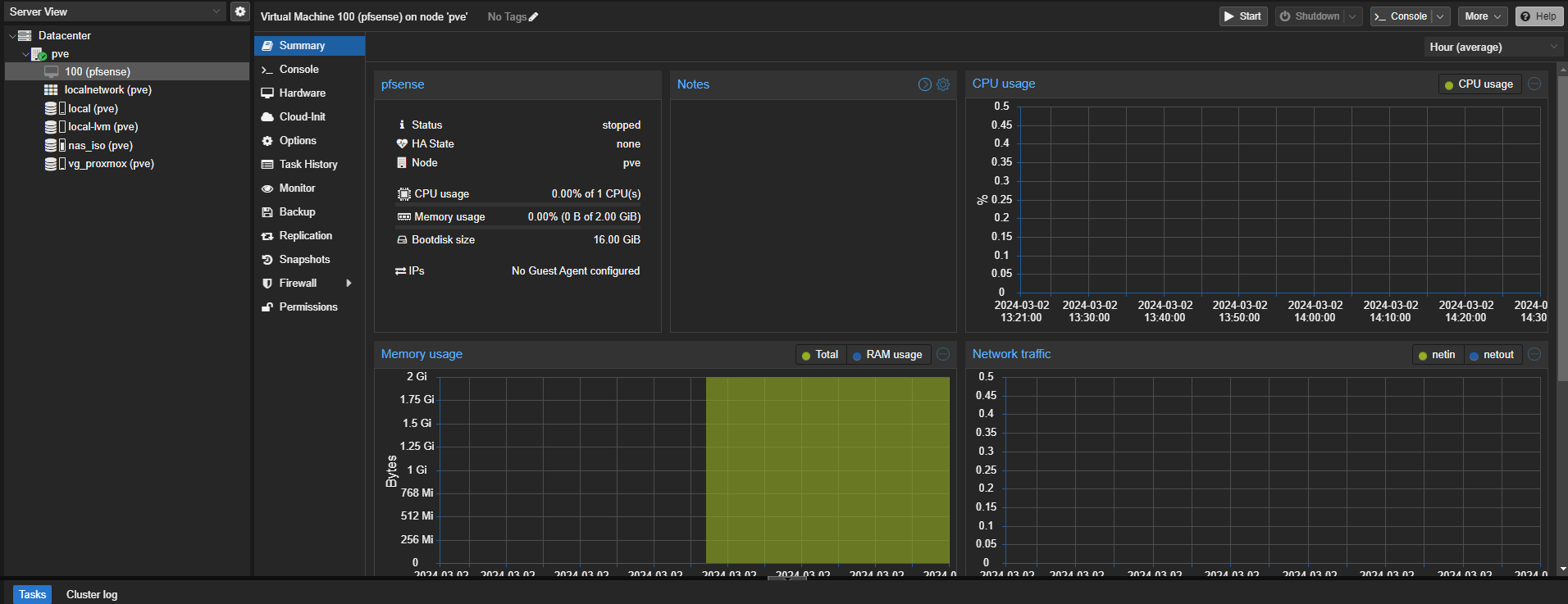Click the Replication arrows icon
Viewport: 1568px width, 604px height.
coord(267,236)
